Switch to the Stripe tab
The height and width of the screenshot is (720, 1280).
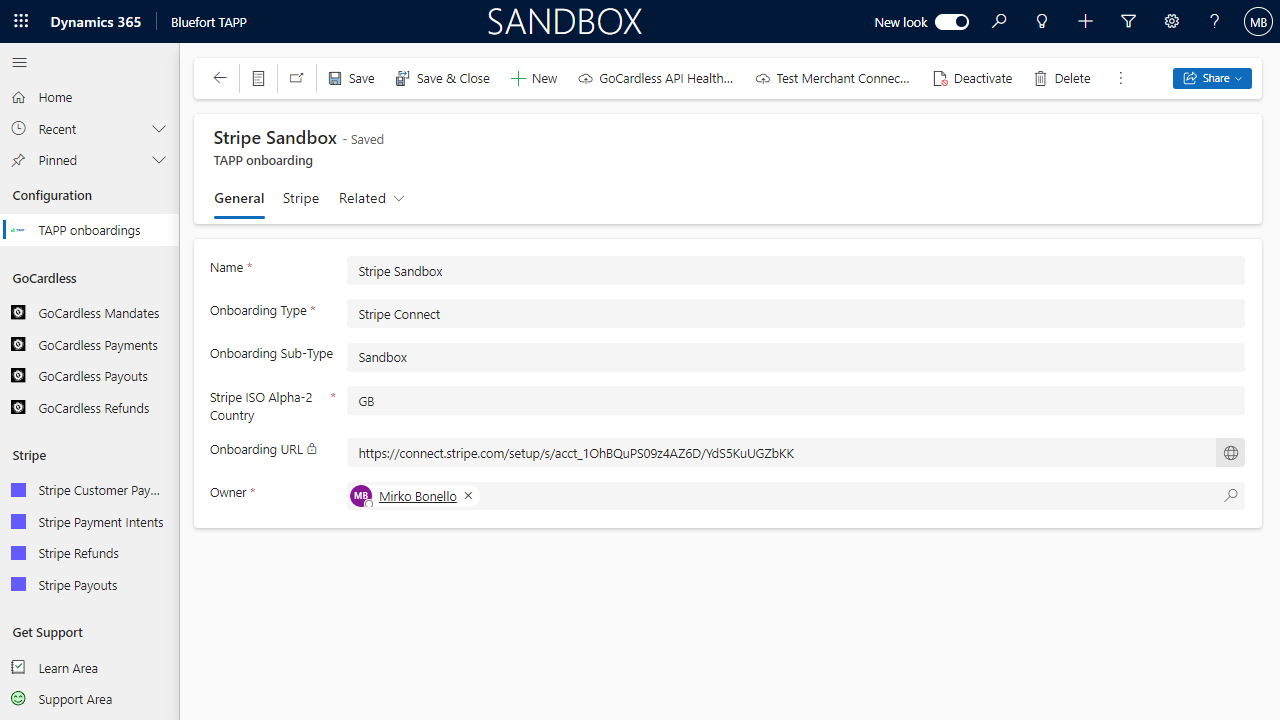[301, 198]
